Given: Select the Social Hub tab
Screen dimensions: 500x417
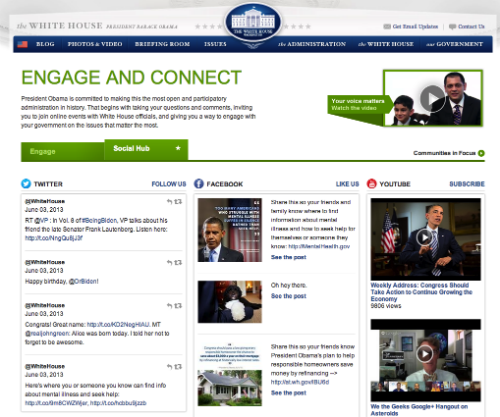Looking at the screenshot, I should click(x=146, y=149).
